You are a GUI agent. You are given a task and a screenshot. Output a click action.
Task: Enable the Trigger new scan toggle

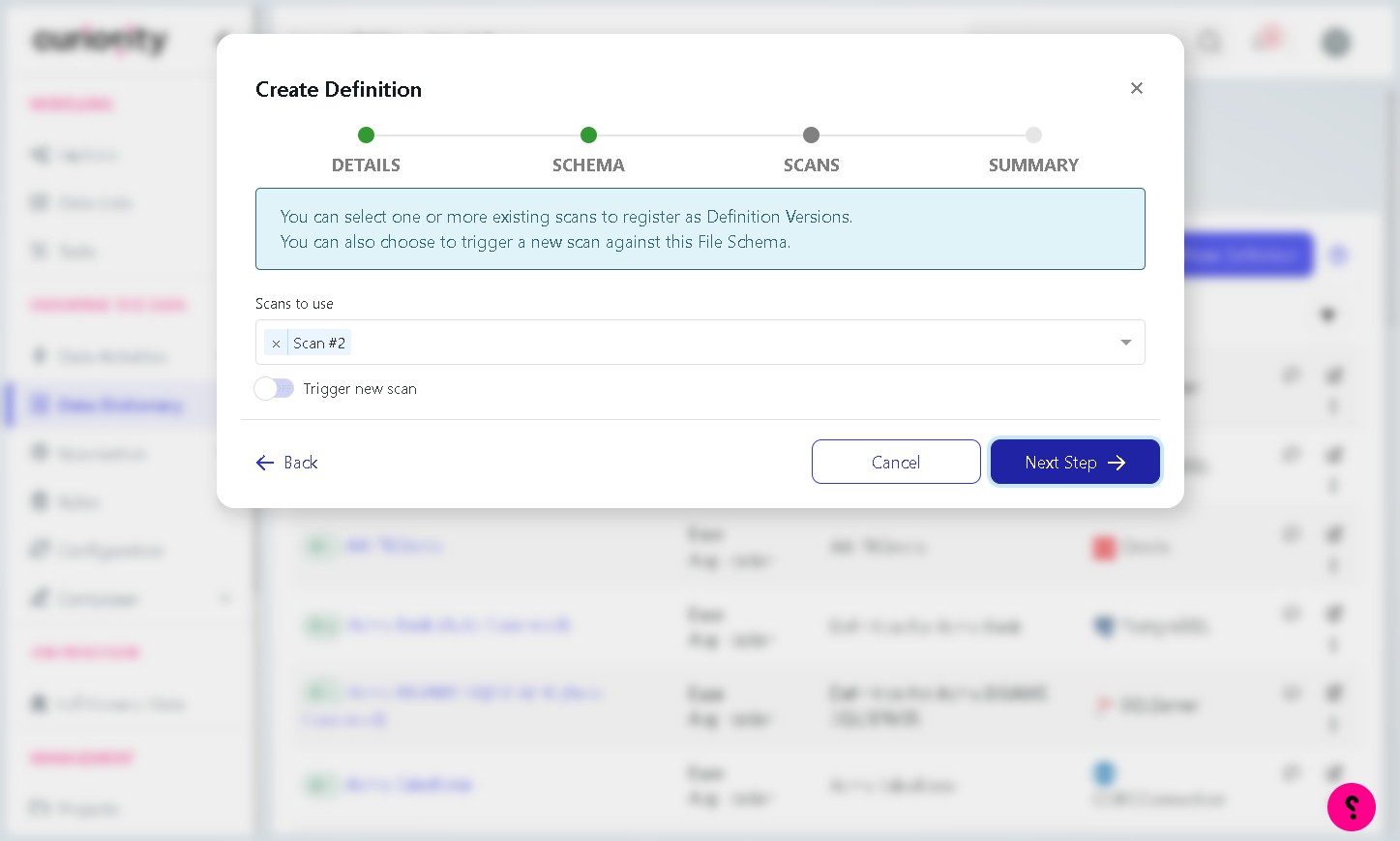click(274, 388)
